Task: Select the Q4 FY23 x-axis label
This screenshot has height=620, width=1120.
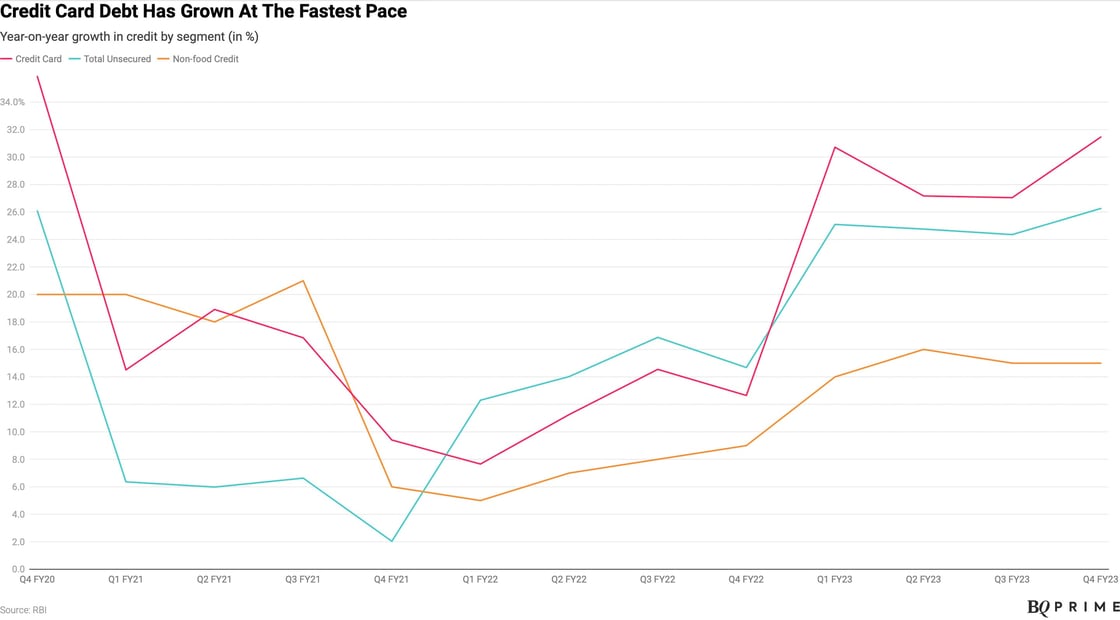Action: pyautogui.click(x=1099, y=579)
